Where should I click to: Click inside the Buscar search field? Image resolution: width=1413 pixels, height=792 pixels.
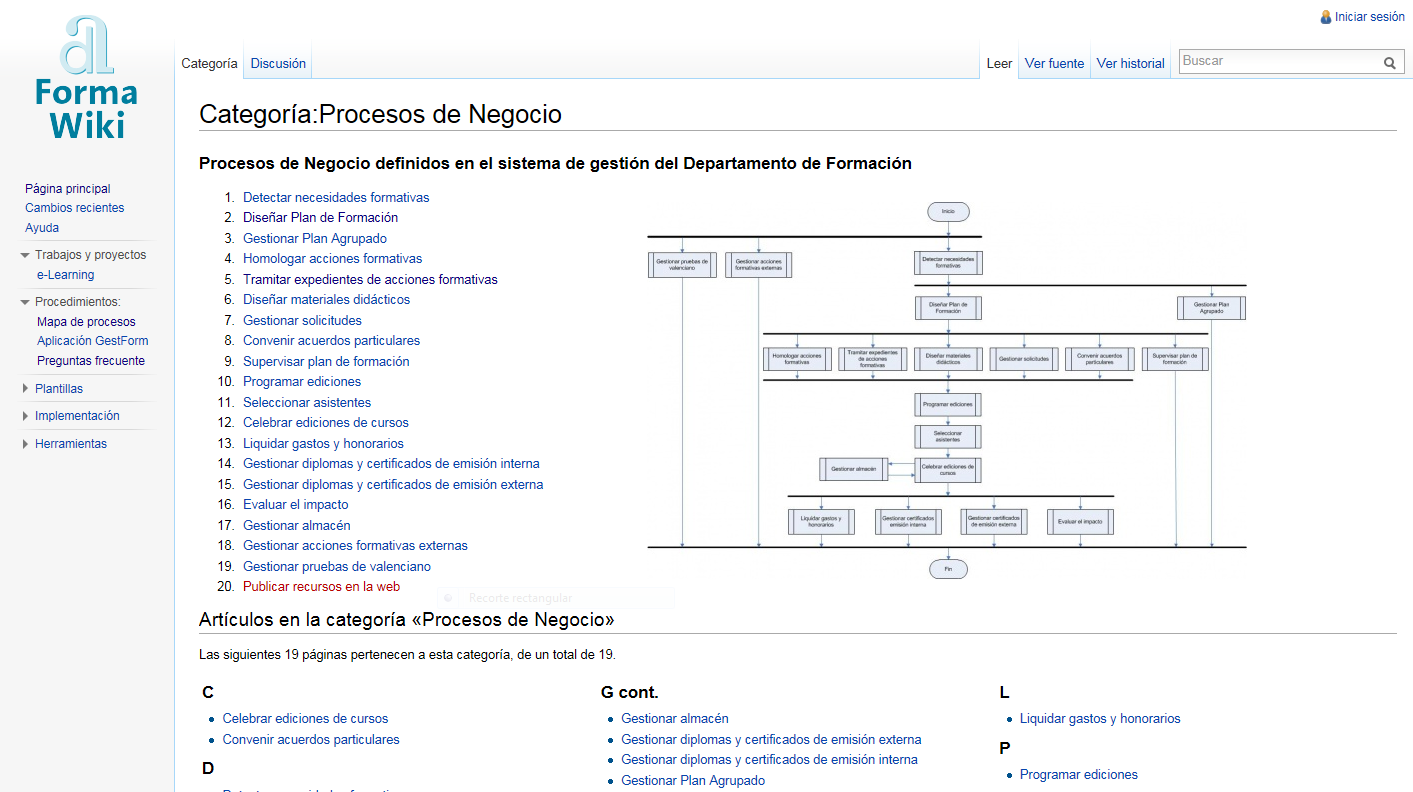1278,62
